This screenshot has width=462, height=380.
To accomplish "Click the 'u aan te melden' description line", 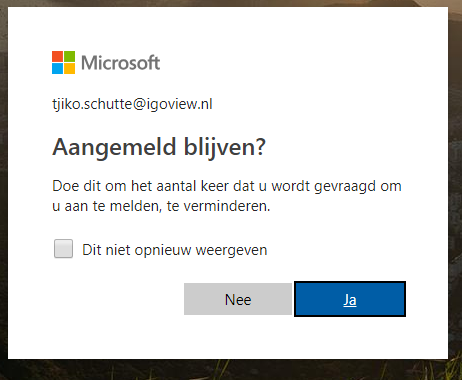I will (161, 206).
